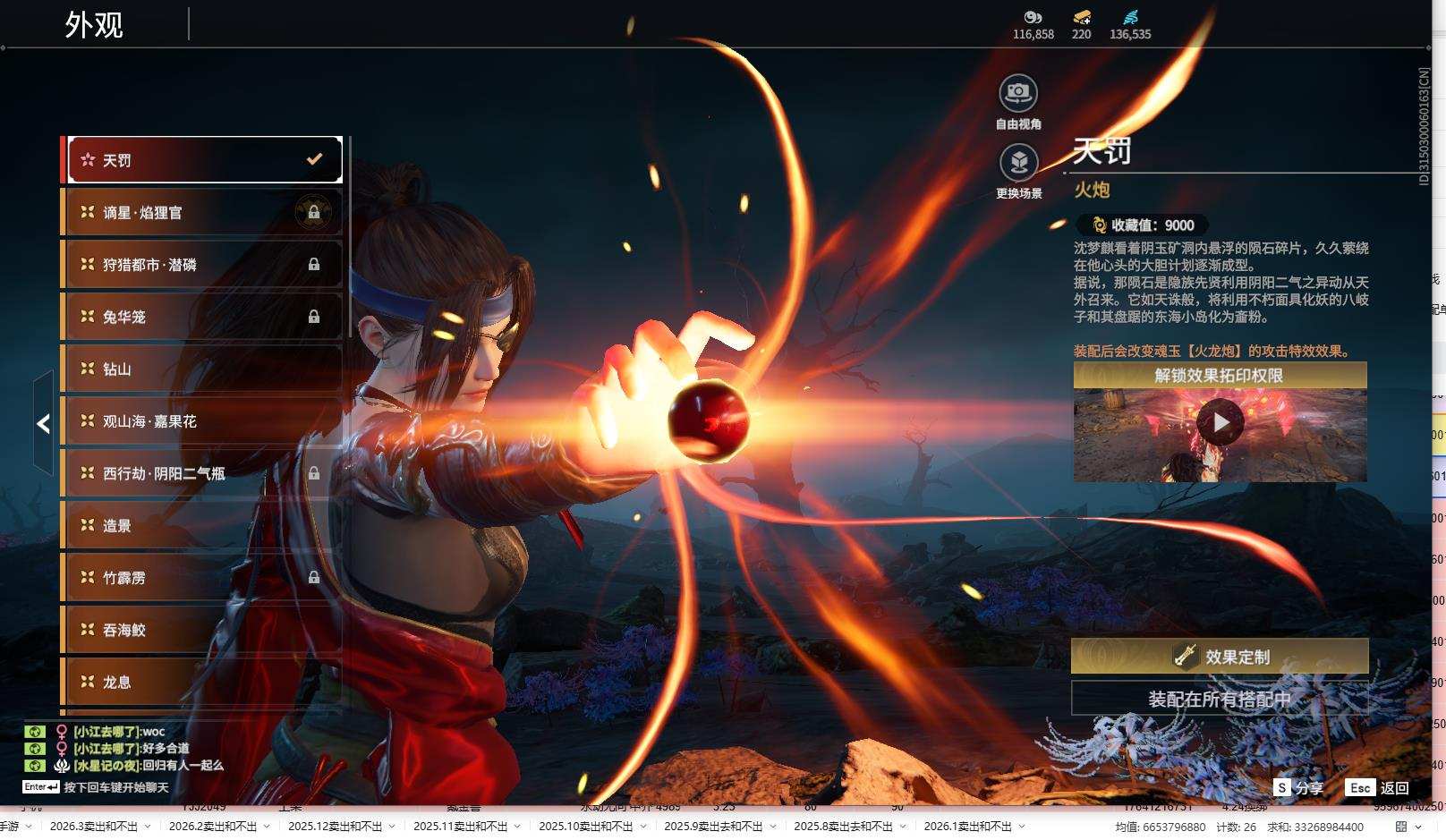Image resolution: width=1446 pixels, height=840 pixels.
Task: Pick the 钻山 skin from the list
Action: tap(203, 369)
